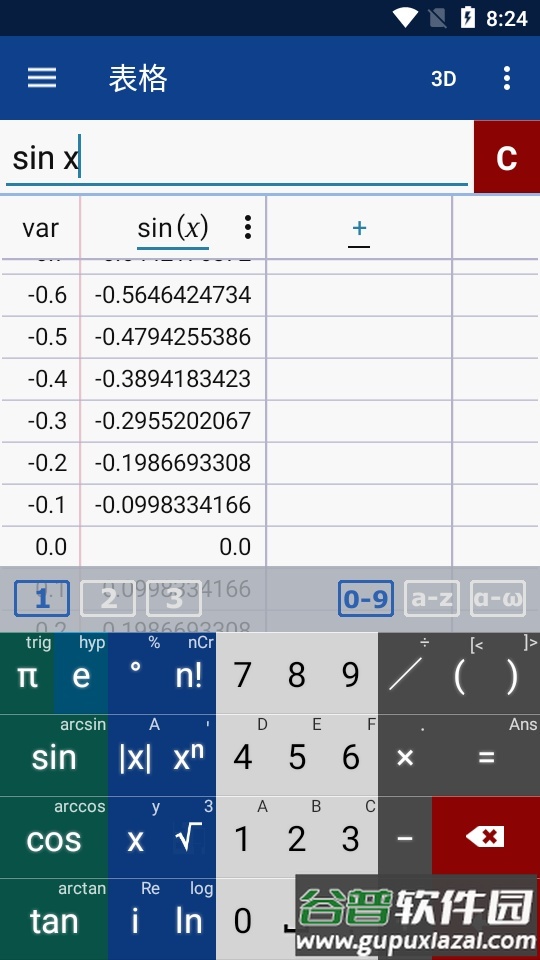Add a new function column with plus
Viewport: 540px width, 960px height.
point(359,229)
